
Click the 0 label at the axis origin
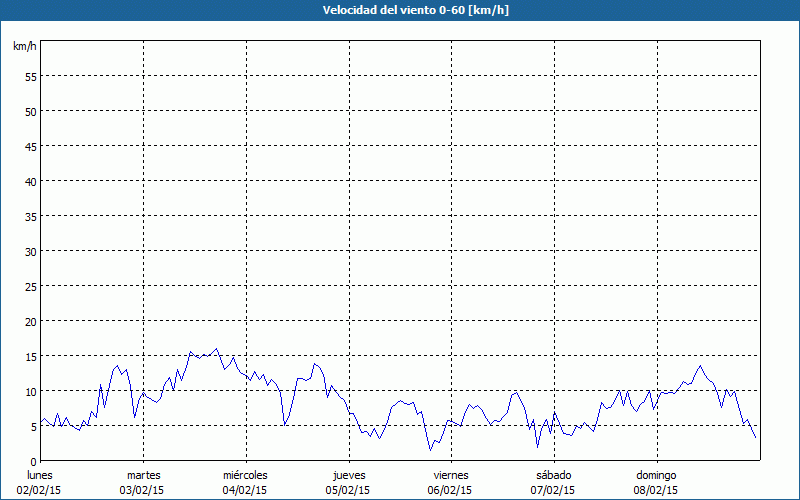33,461
